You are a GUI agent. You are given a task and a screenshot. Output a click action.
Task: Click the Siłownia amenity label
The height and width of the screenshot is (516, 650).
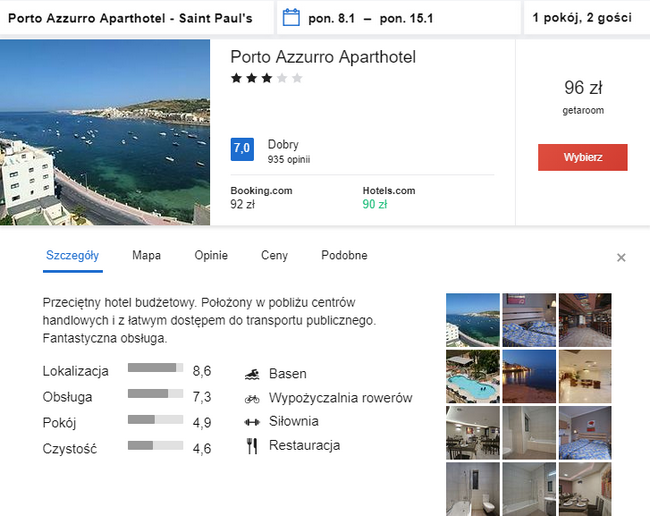294,422
